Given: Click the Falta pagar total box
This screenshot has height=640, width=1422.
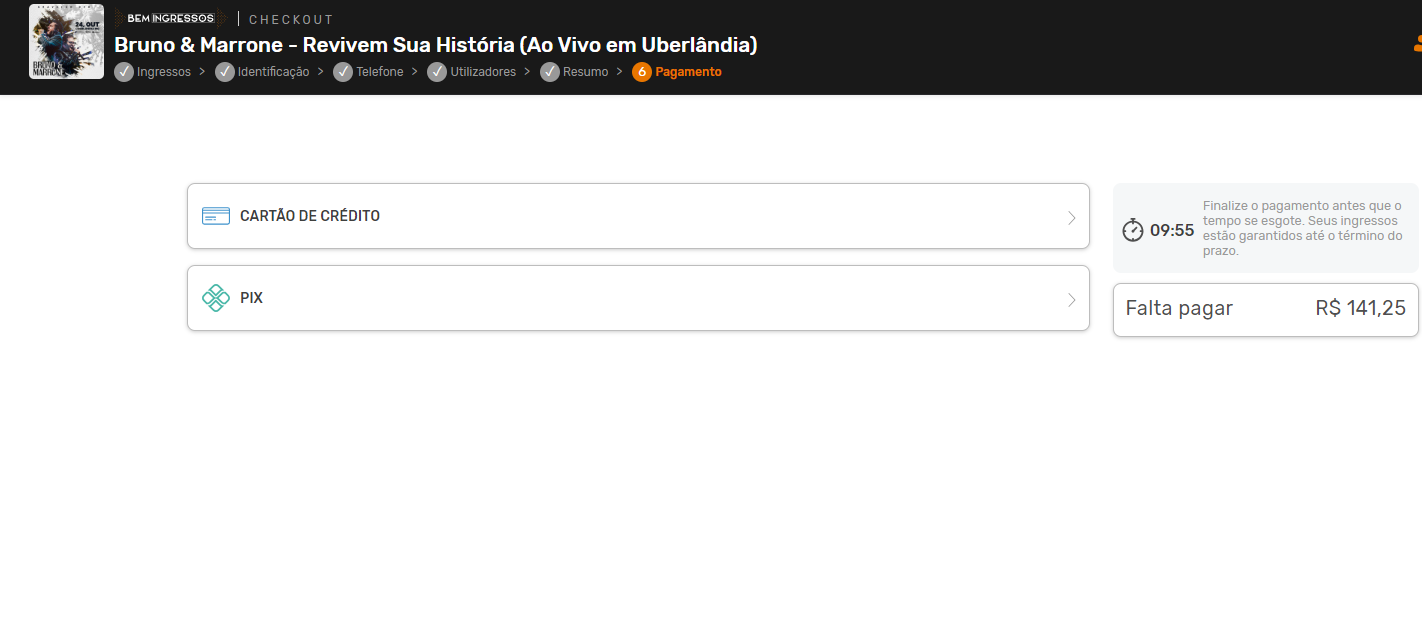Looking at the screenshot, I should [1266, 309].
